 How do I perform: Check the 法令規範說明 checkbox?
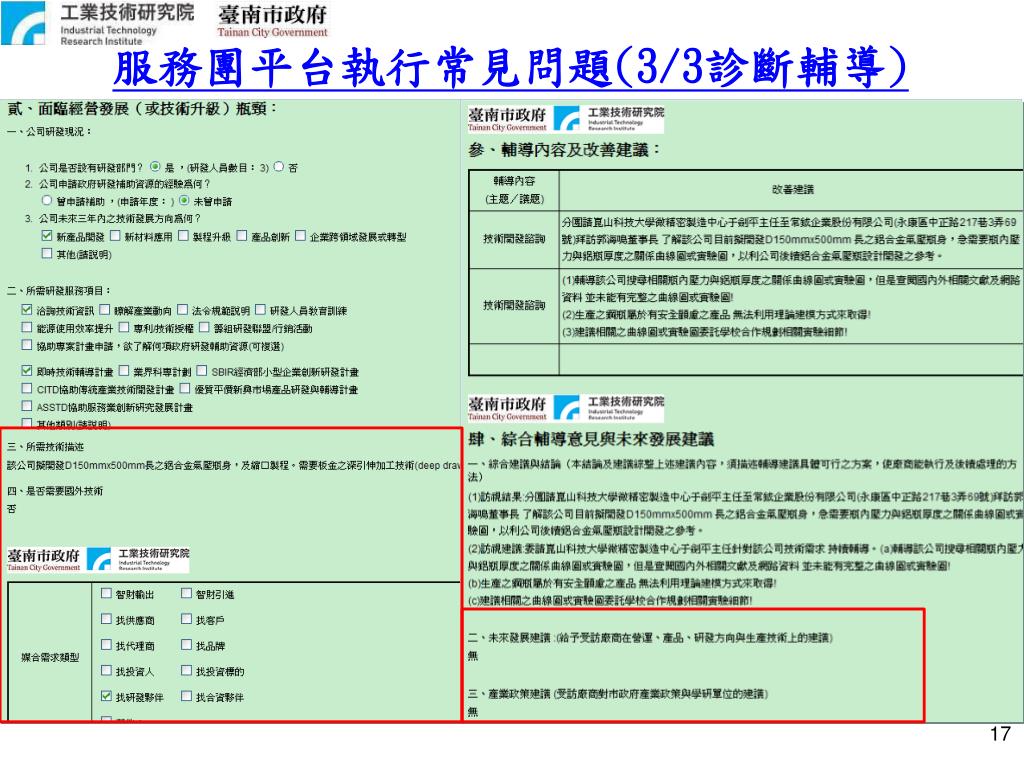click(x=183, y=310)
